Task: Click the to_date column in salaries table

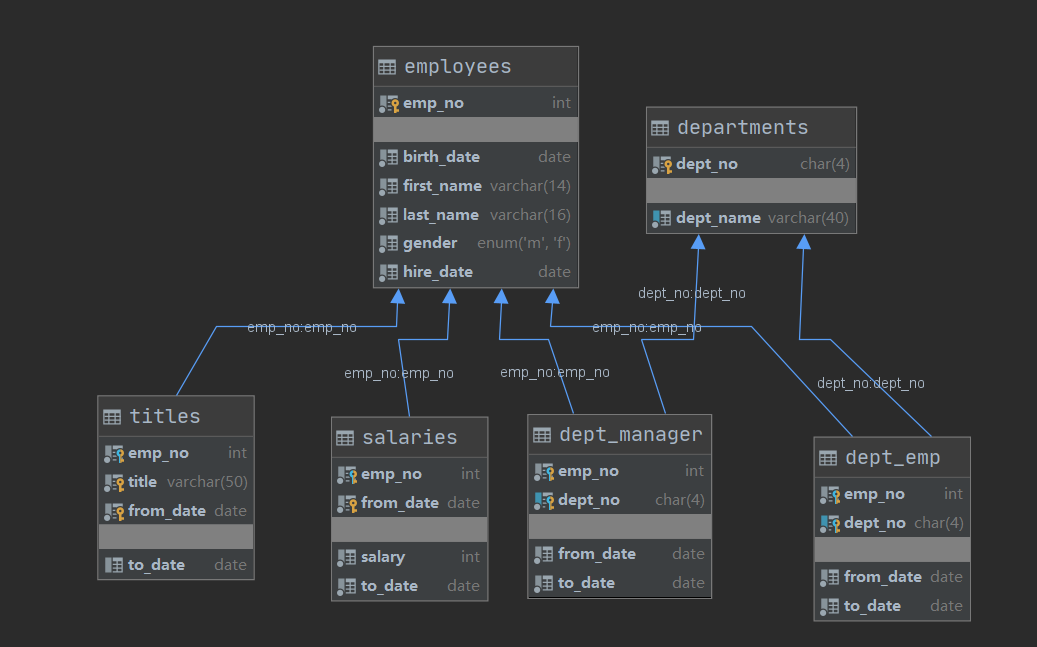Action: [409, 586]
